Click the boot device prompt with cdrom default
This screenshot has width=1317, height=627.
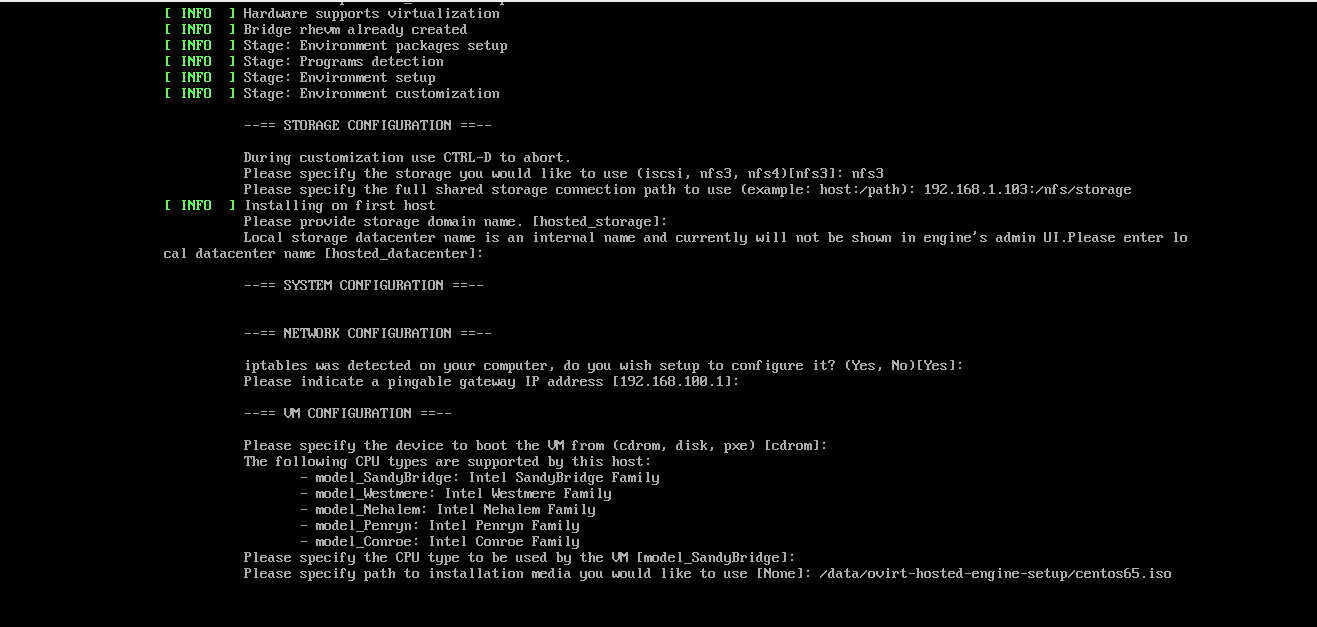coord(535,445)
